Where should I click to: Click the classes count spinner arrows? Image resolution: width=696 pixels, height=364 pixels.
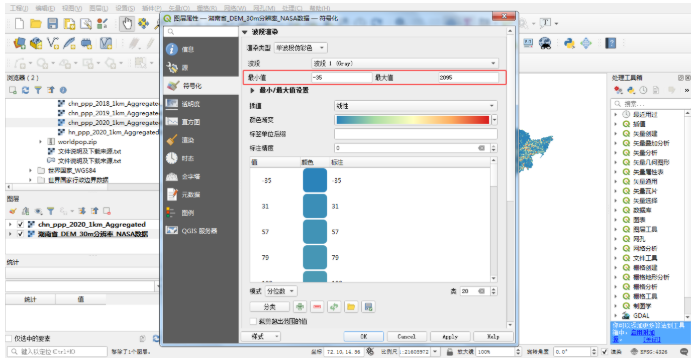pos(494,291)
